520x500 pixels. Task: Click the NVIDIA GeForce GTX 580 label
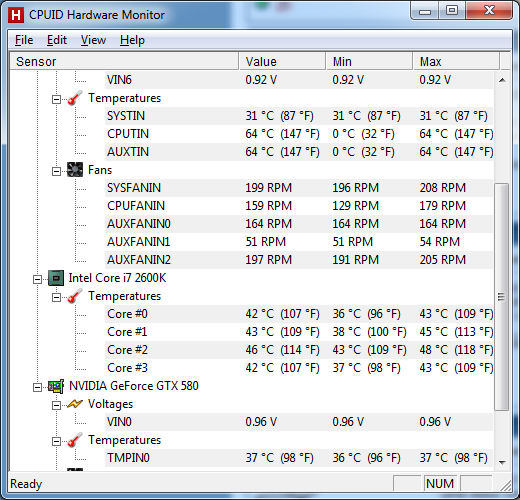(x=134, y=386)
